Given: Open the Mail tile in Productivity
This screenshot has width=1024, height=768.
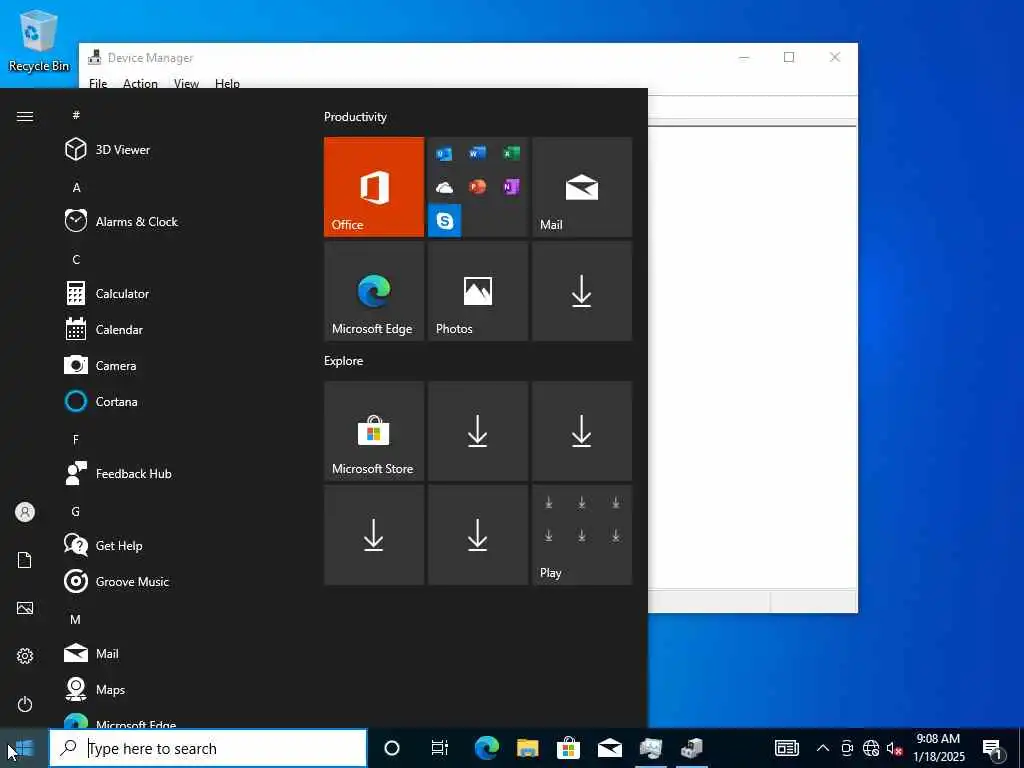Looking at the screenshot, I should [x=582, y=187].
